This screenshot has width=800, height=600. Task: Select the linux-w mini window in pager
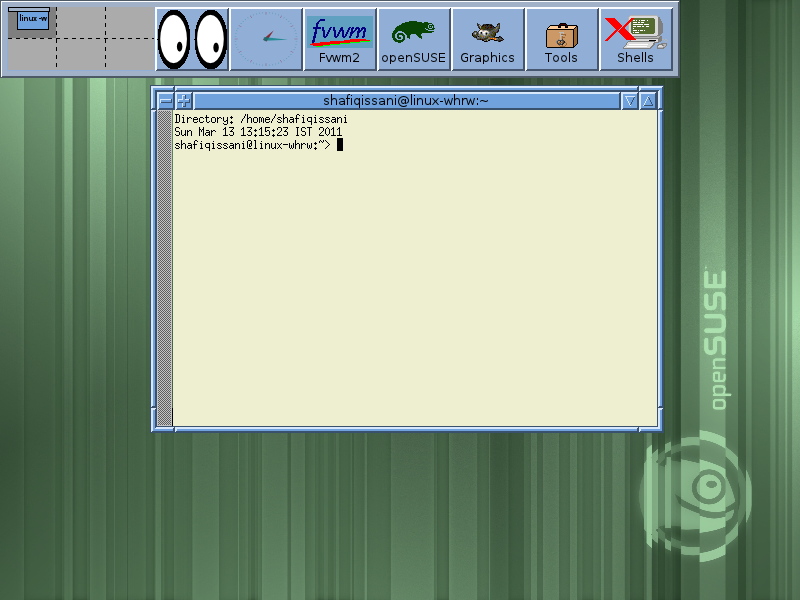(x=33, y=20)
